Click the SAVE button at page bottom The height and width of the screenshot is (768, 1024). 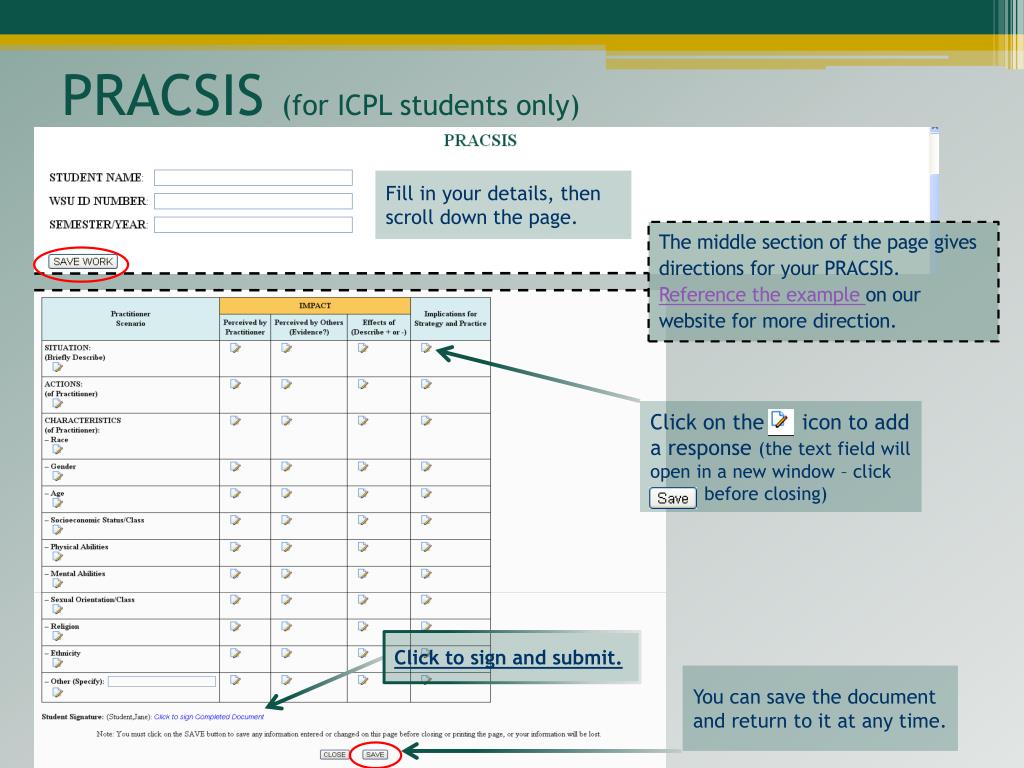[375, 754]
